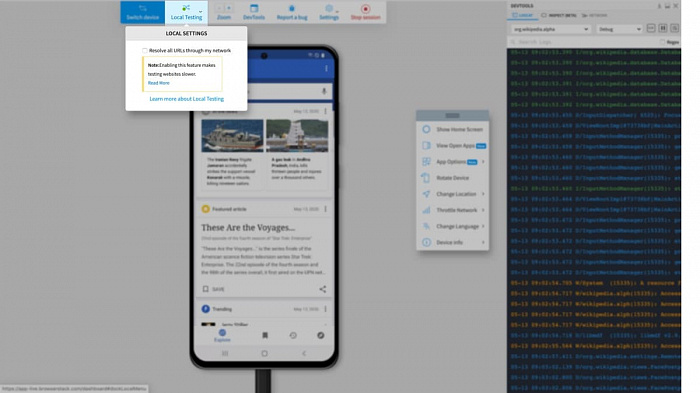Open the Debug log level dropdown

(x=619, y=29)
